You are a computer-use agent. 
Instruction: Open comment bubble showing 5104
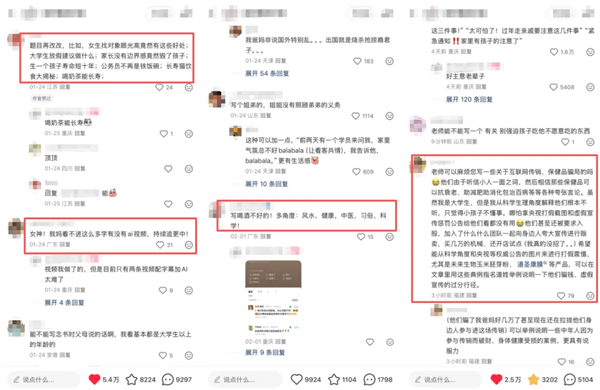coord(570,379)
